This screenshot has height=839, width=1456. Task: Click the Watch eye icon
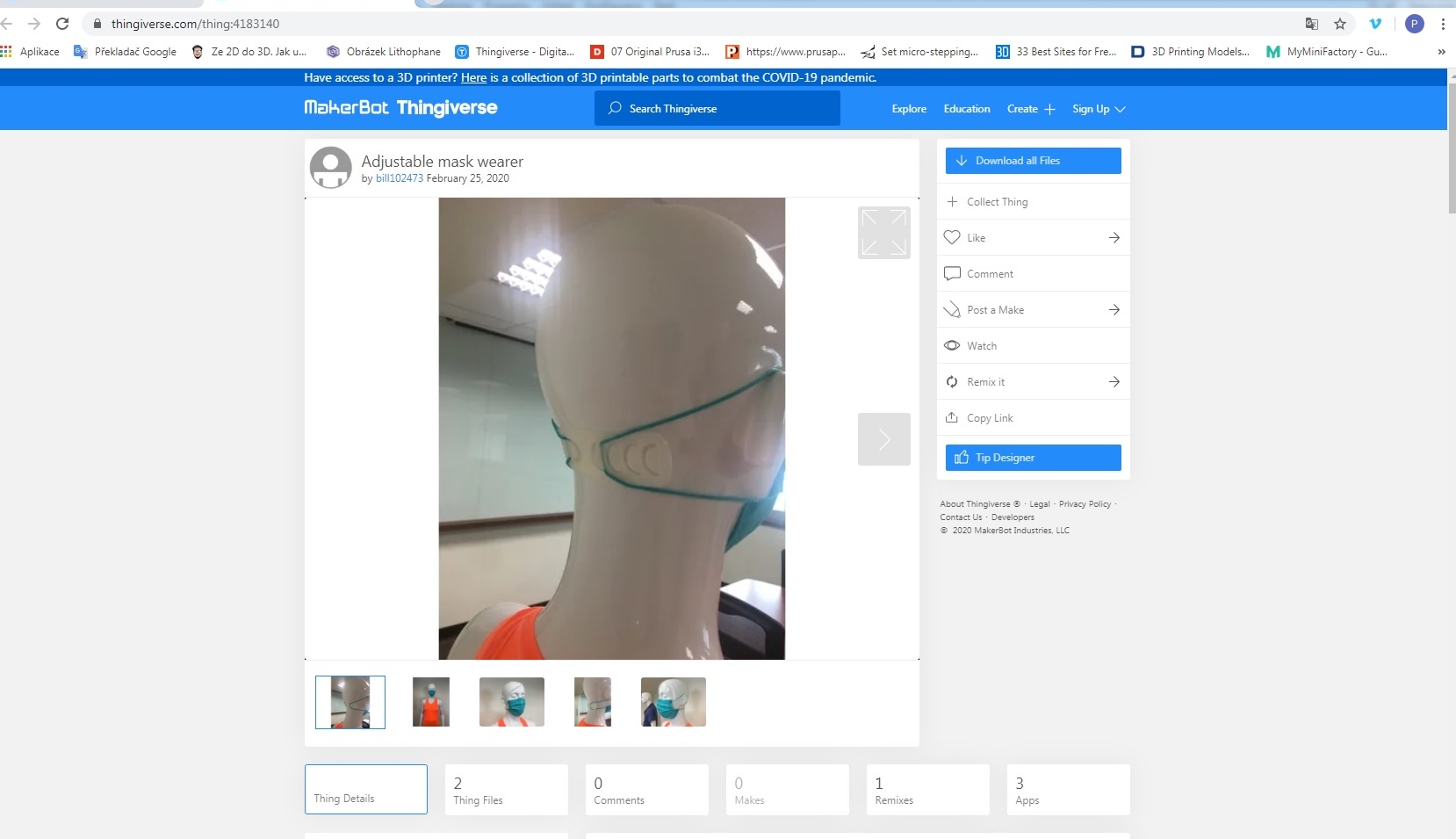(952, 345)
